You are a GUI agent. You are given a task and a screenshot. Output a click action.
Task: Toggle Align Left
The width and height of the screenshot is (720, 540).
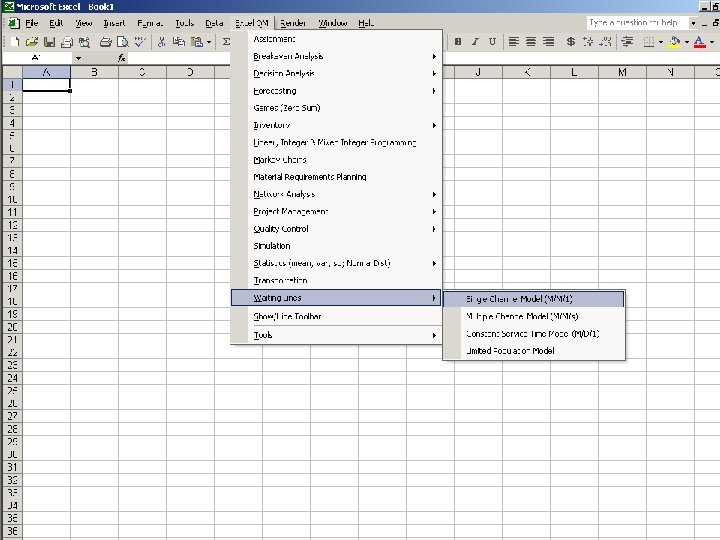[x=513, y=42]
